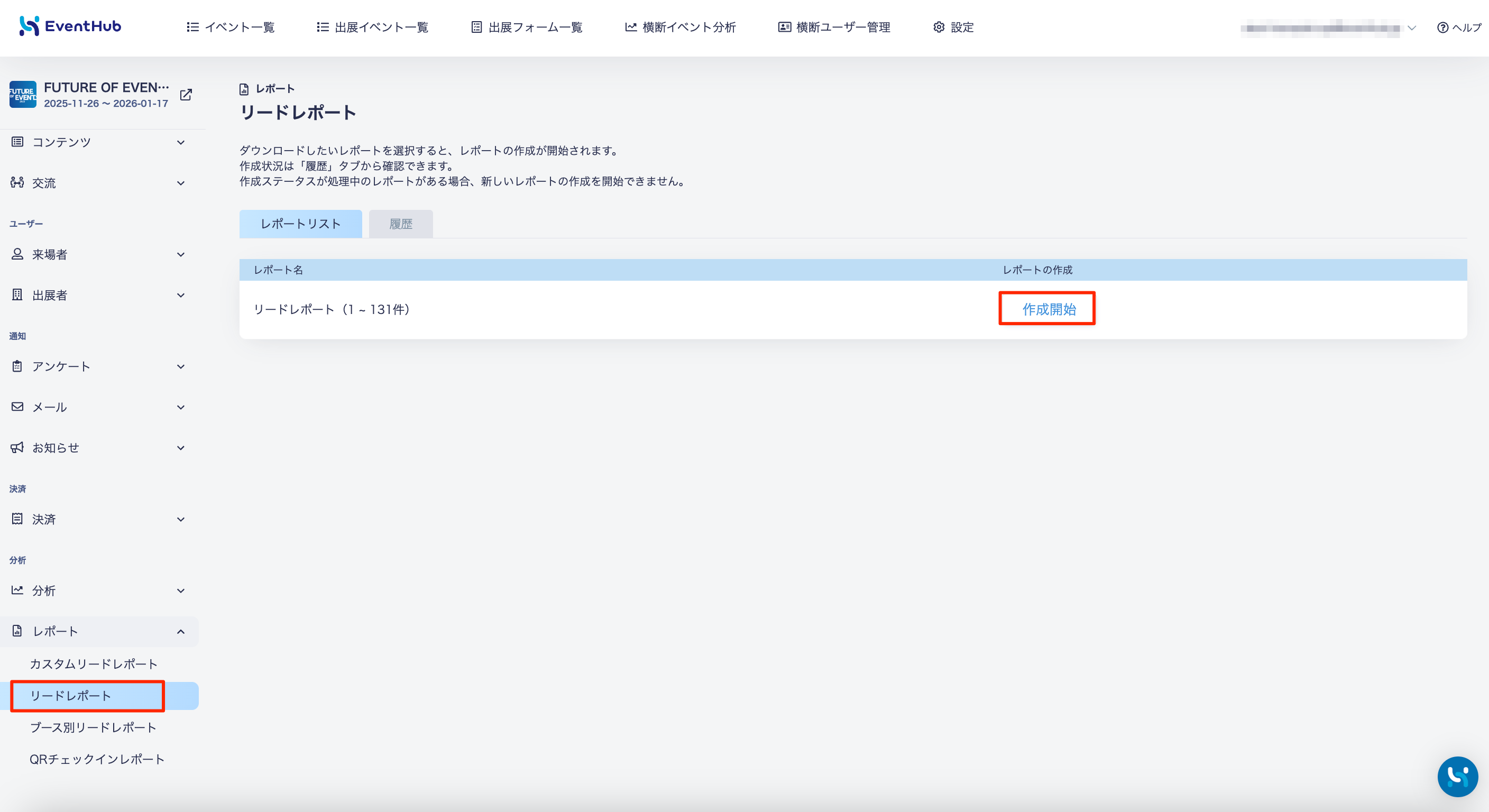
Task: Select ブース別リードレポート in sidebar
Action: point(93,727)
